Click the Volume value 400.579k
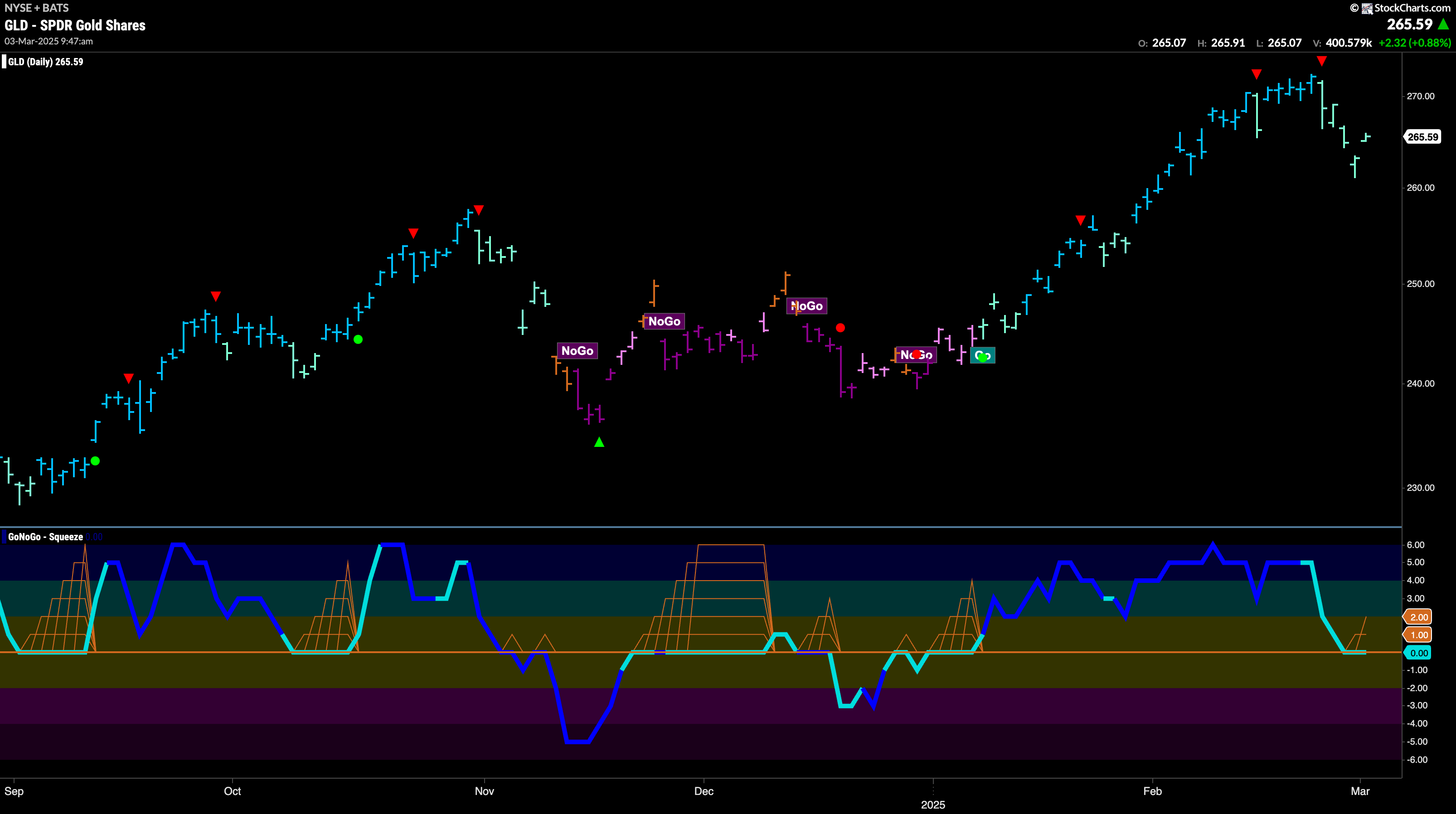1456x814 pixels. (1349, 43)
